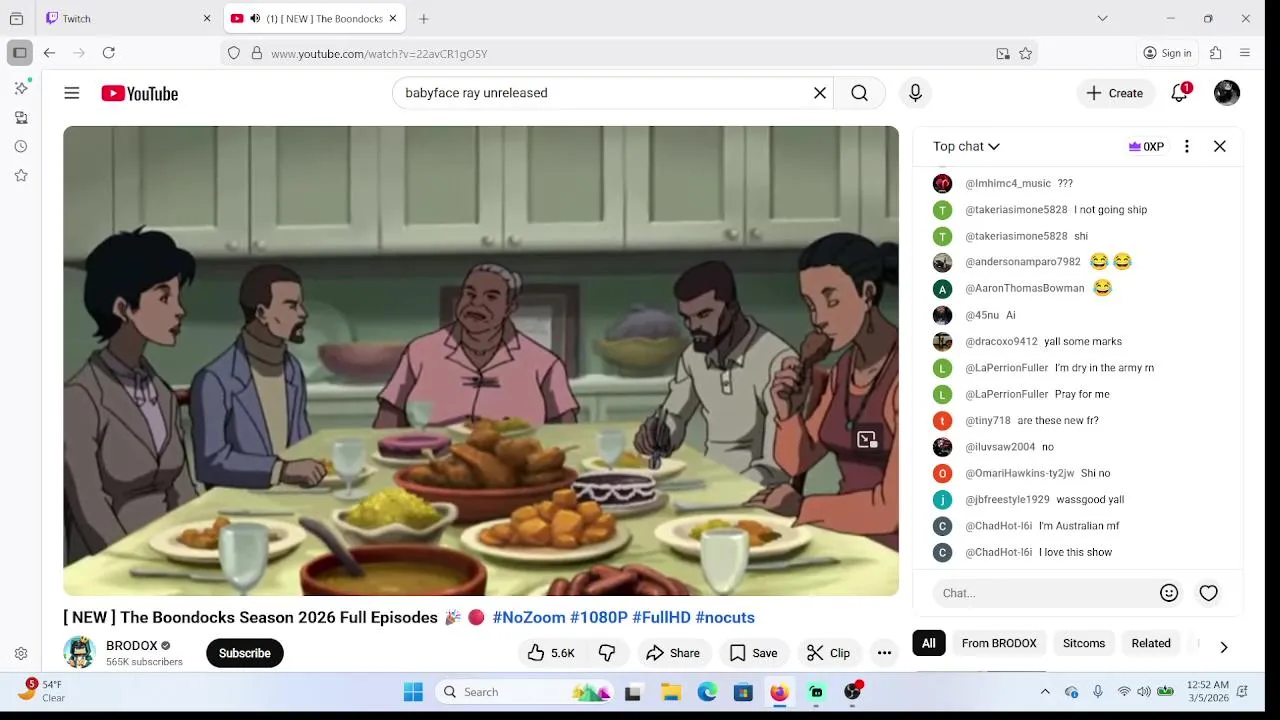Open Firefox extensions puzzle icon
This screenshot has width=1280, height=720.
[x=1216, y=53]
